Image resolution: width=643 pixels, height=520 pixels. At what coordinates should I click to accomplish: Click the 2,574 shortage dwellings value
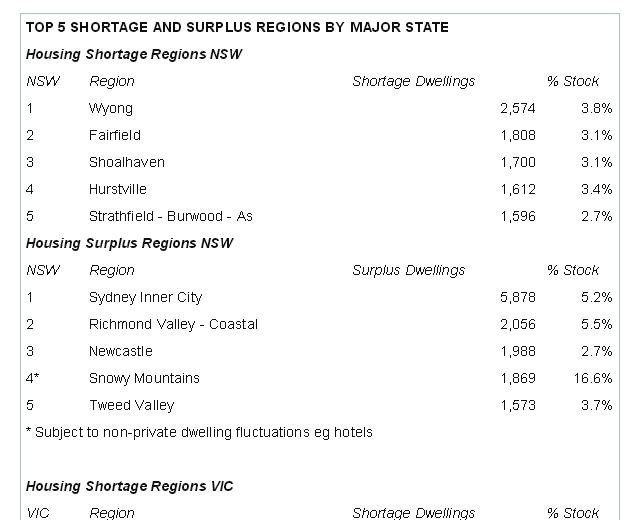pos(517,108)
